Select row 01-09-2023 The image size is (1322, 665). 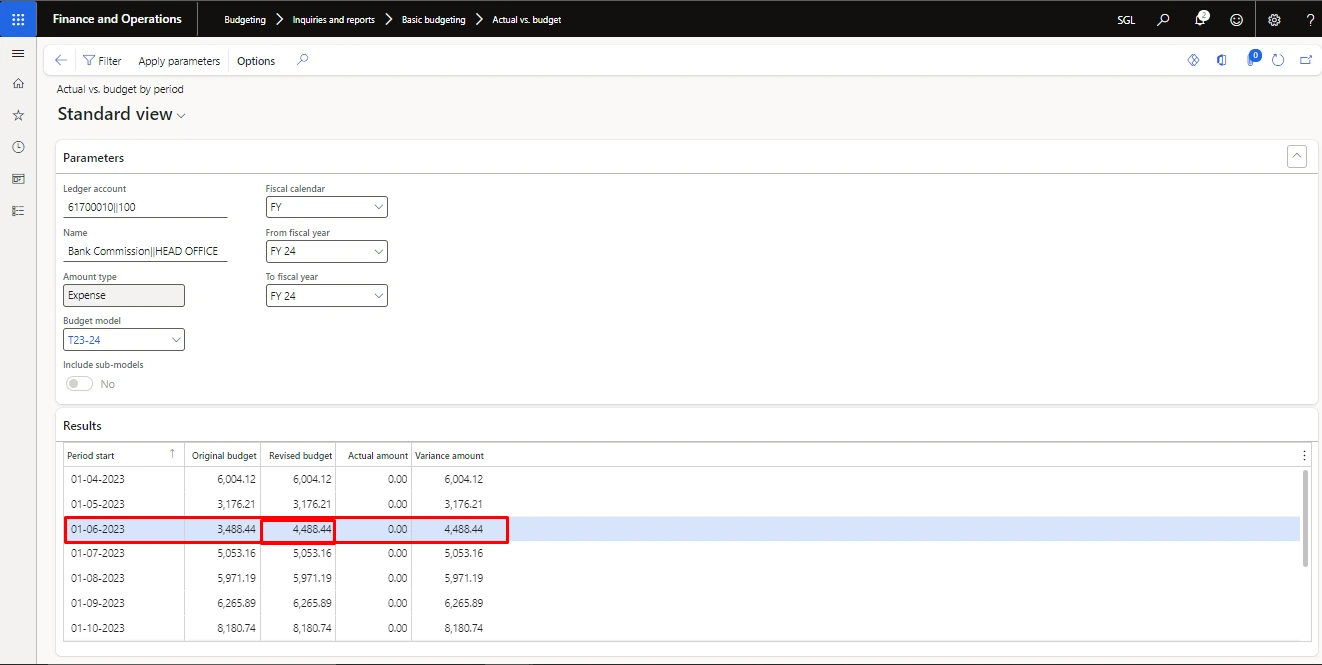681,603
